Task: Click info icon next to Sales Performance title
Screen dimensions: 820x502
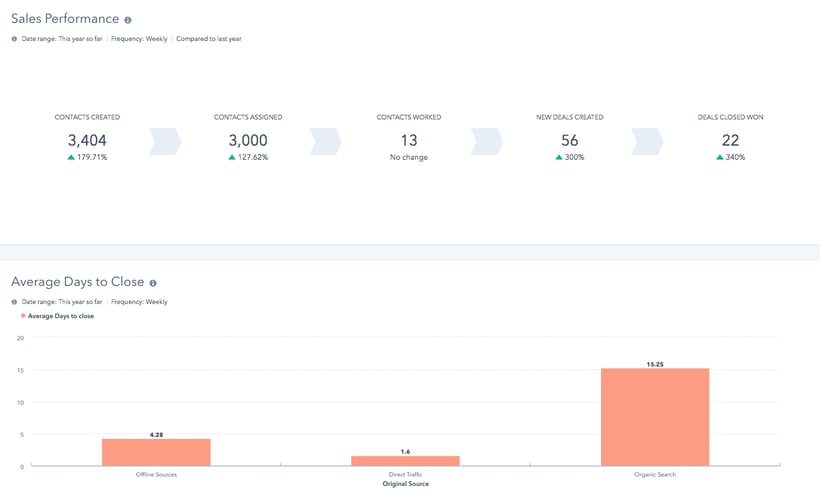Action: pos(128,20)
